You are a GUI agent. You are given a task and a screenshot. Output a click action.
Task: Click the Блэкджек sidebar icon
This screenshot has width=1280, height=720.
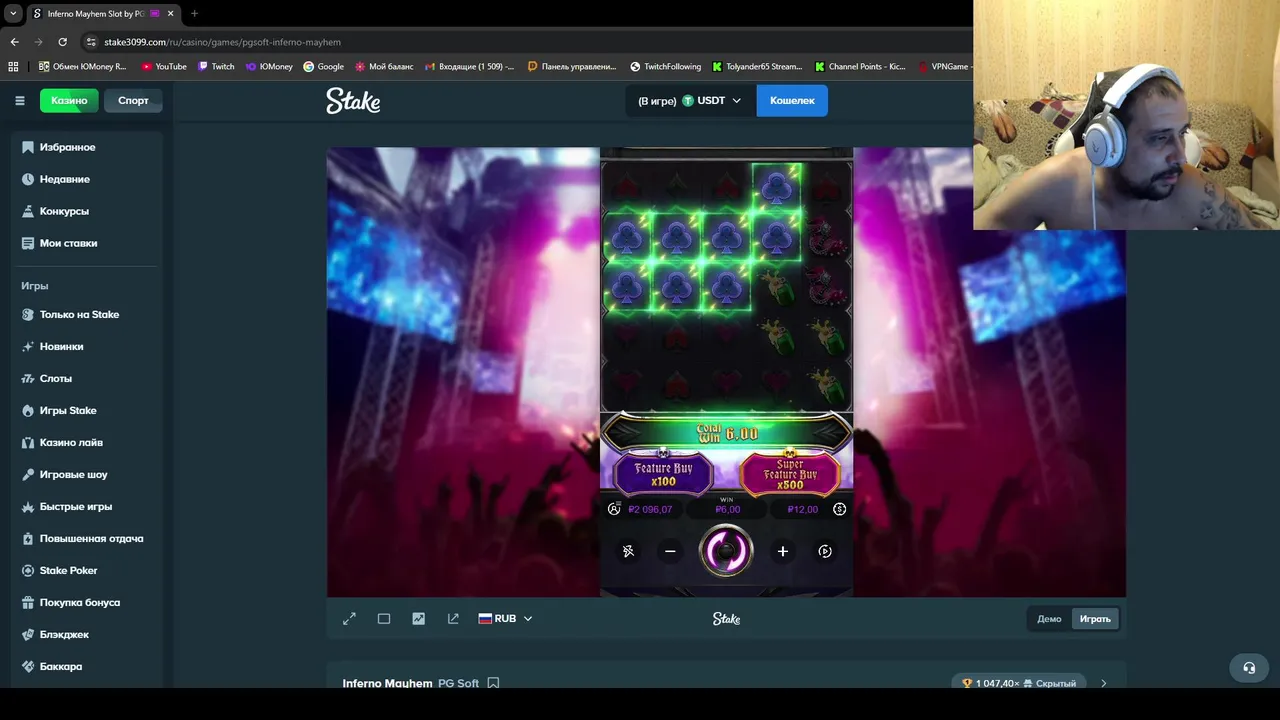pyautogui.click(x=28, y=634)
